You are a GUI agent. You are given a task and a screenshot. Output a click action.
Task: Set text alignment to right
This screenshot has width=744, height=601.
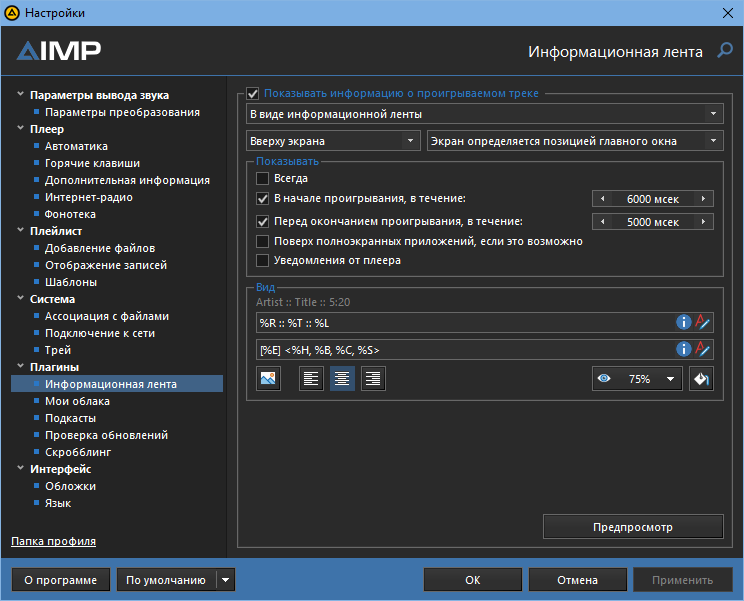(373, 379)
